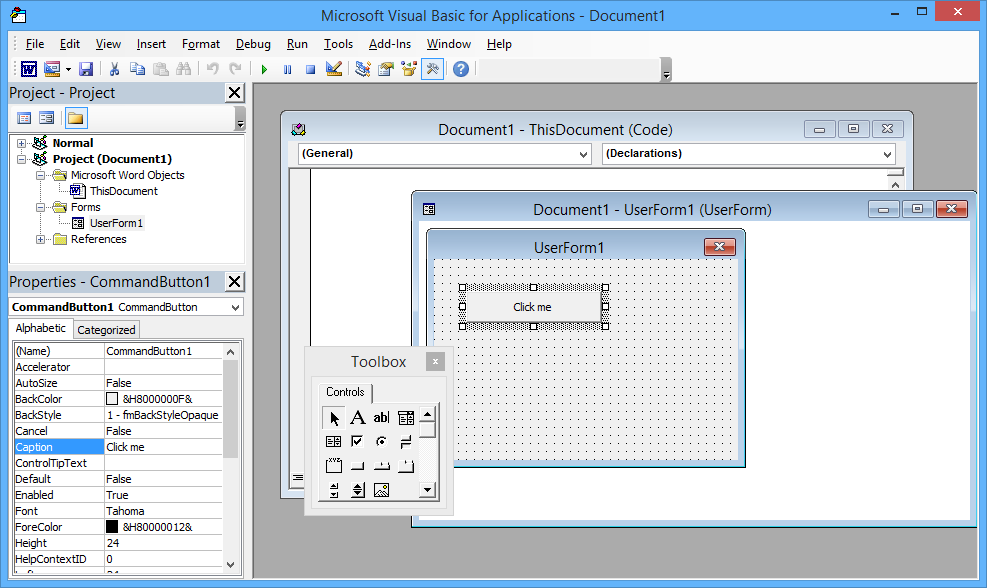Click View Code icon in Project panel
Screen dimensions: 987x588
24,118
